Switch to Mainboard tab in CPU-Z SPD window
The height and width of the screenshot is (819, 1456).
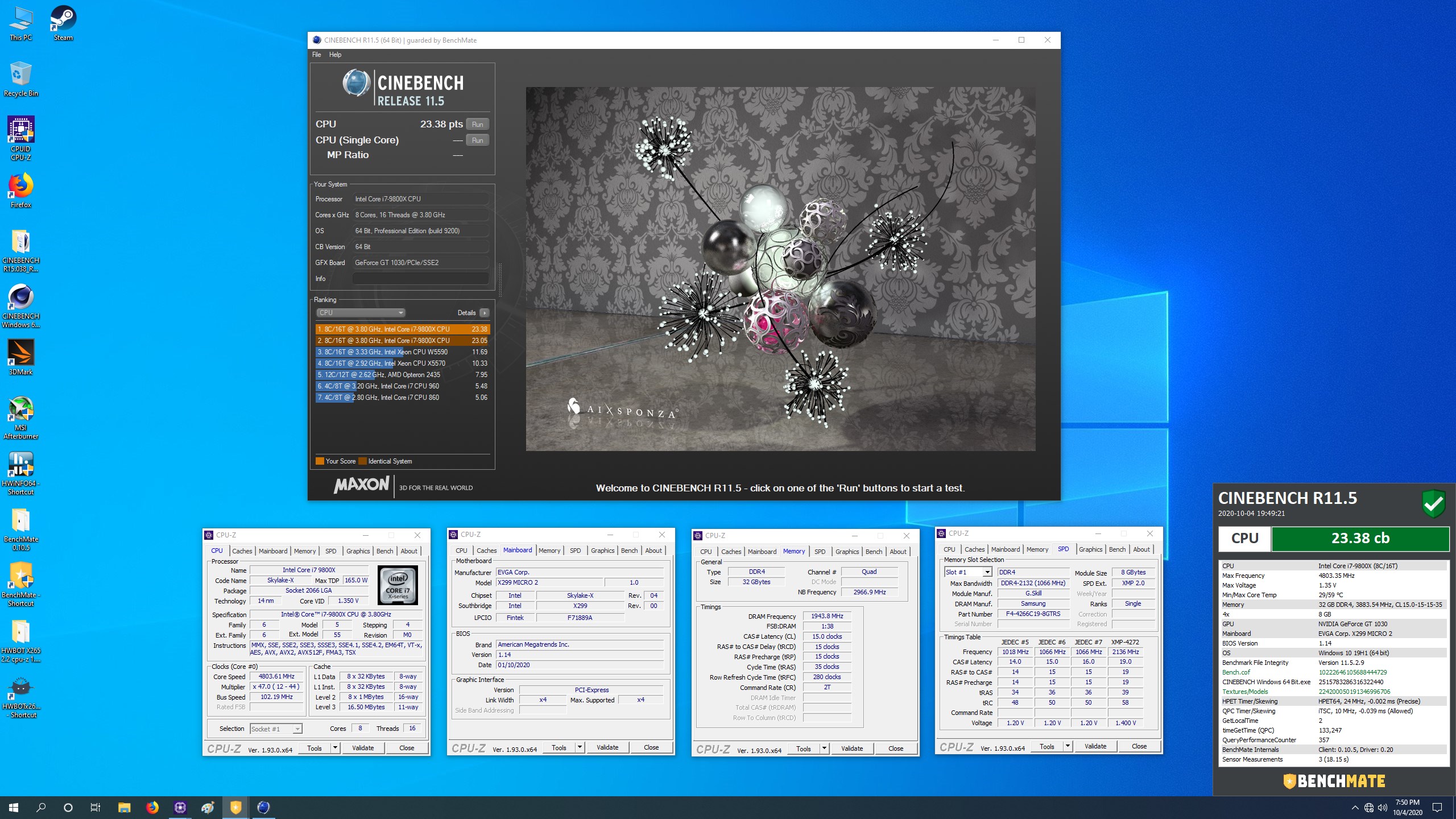tap(1005, 549)
